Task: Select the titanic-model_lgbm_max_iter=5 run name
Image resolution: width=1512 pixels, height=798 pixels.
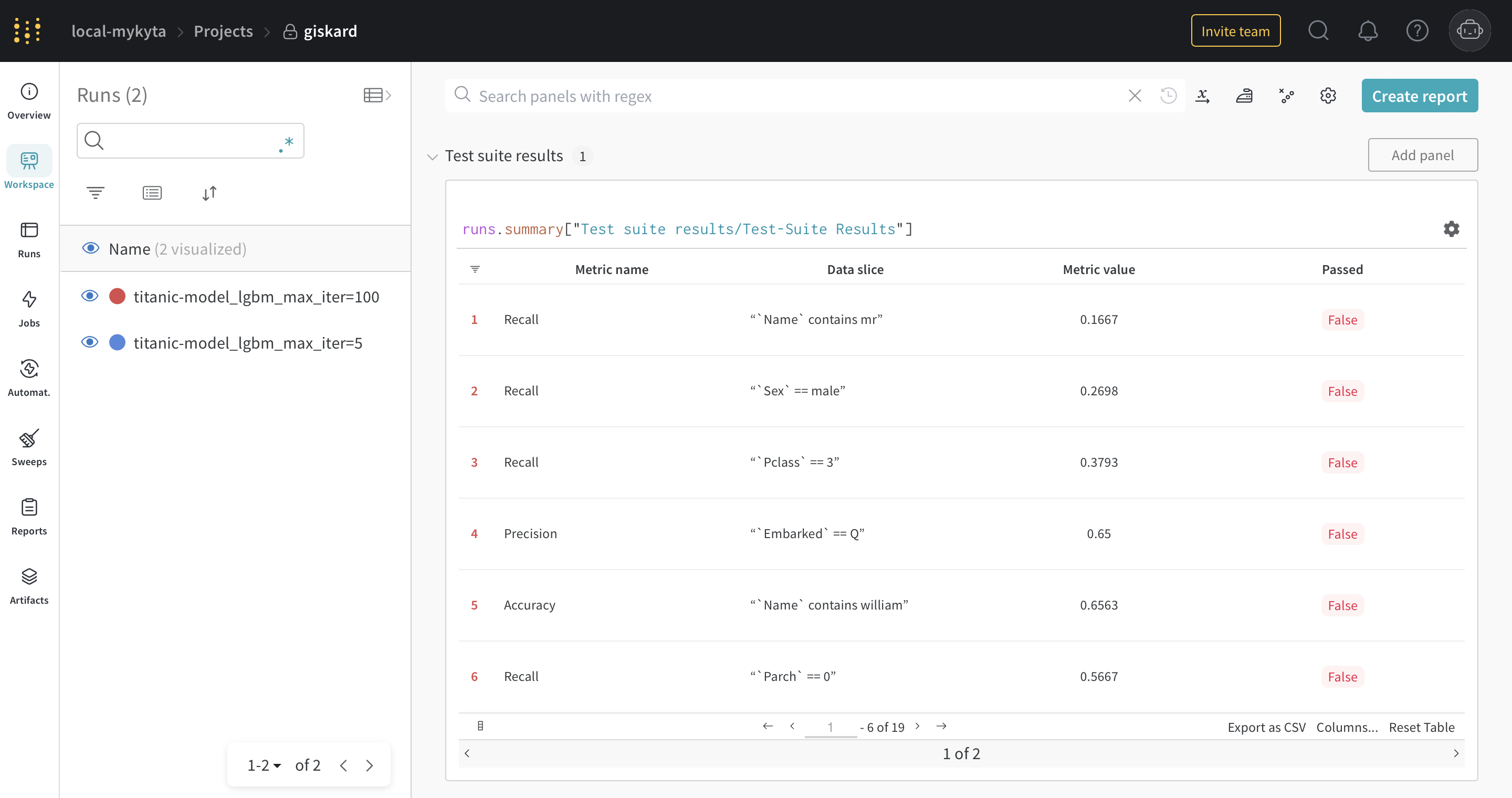Action: pos(248,343)
